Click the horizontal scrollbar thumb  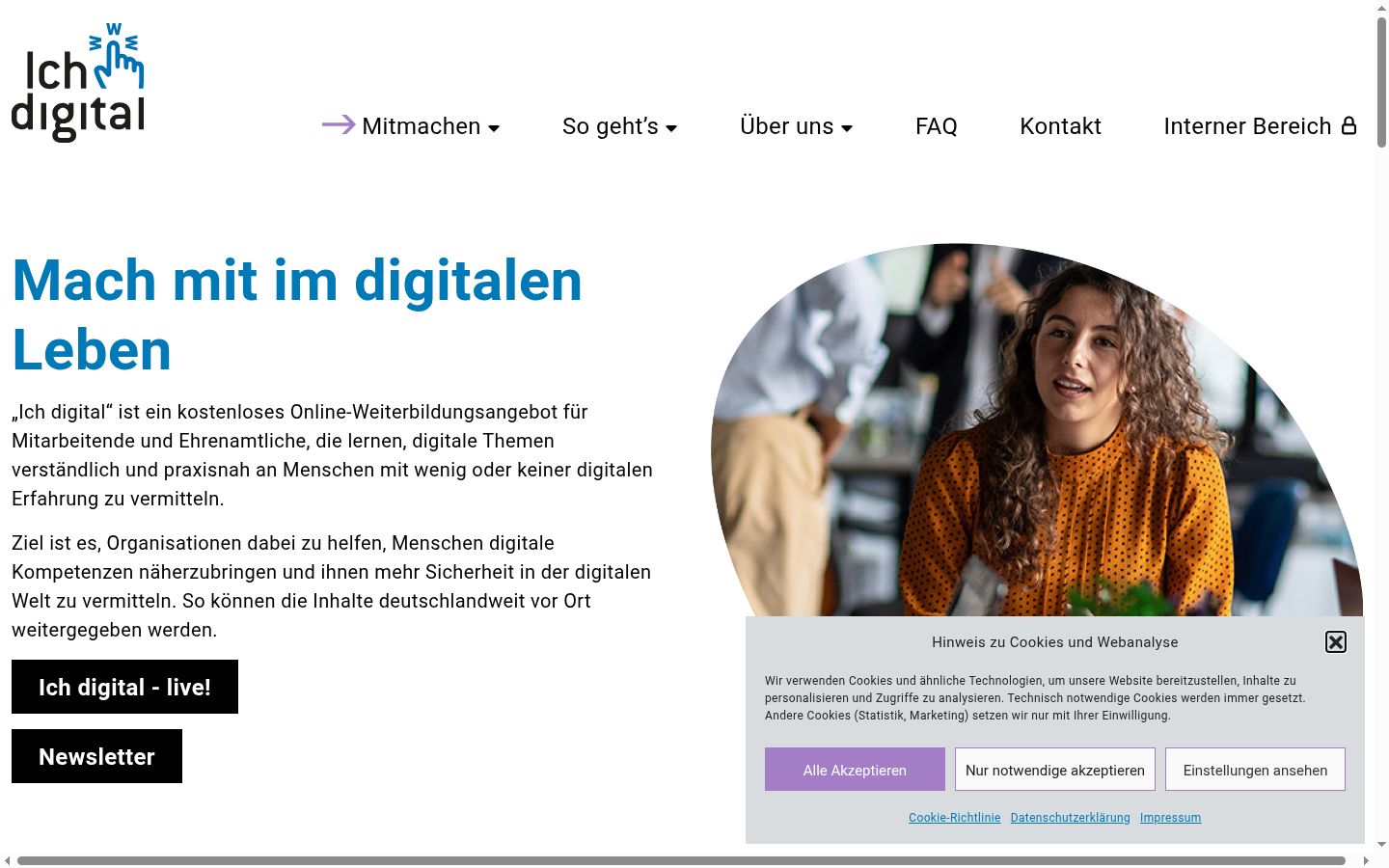[x=681, y=860]
